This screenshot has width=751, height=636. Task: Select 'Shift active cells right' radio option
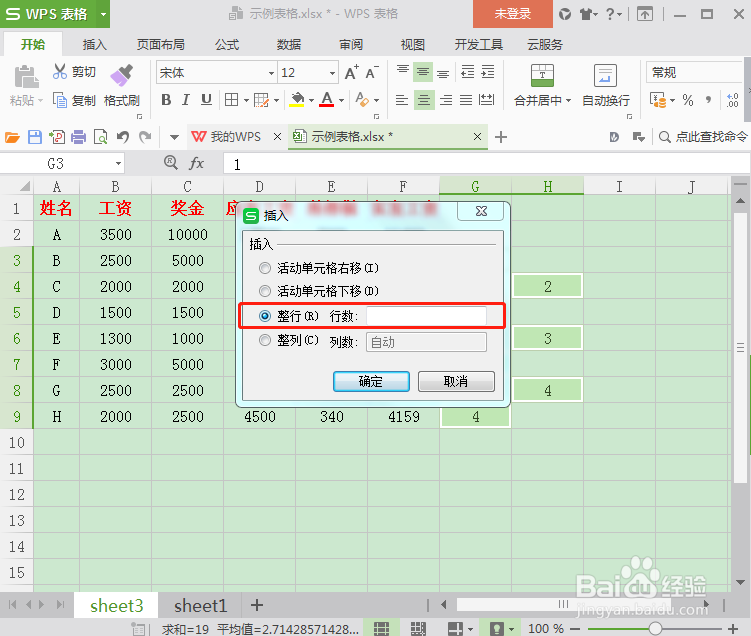[264, 268]
